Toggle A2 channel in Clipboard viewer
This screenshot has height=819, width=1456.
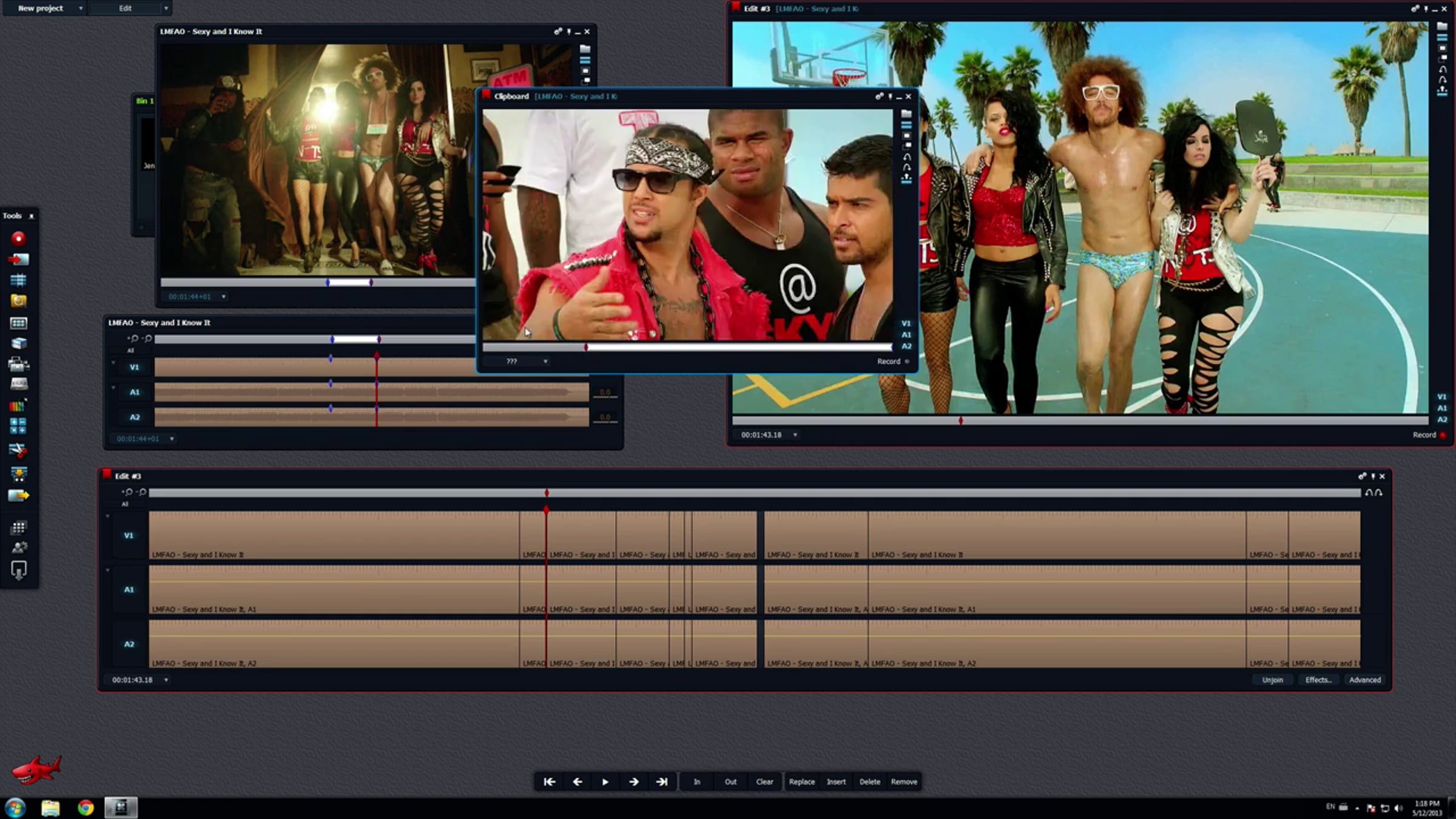tap(906, 346)
